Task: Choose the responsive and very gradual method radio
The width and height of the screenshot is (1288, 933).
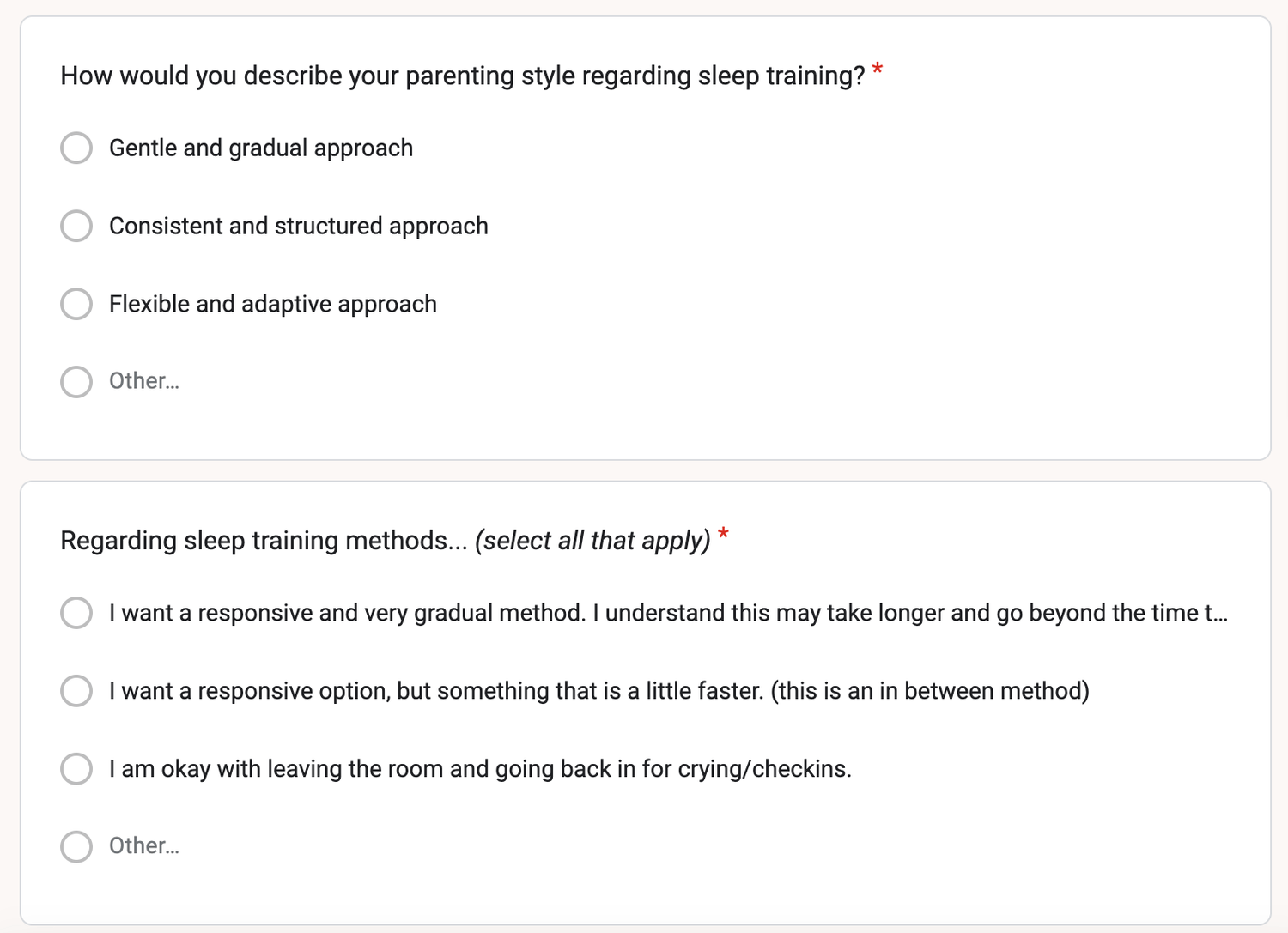Action: point(76,613)
